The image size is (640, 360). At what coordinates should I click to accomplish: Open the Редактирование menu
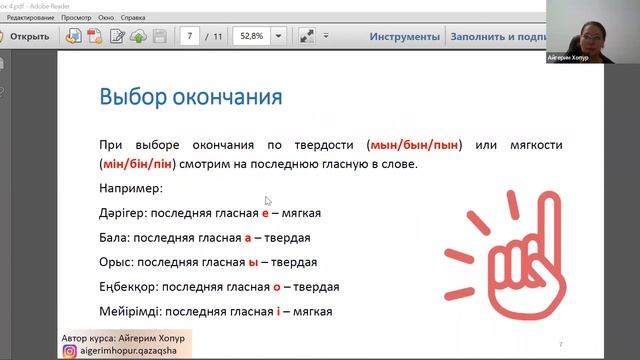[x=31, y=18]
